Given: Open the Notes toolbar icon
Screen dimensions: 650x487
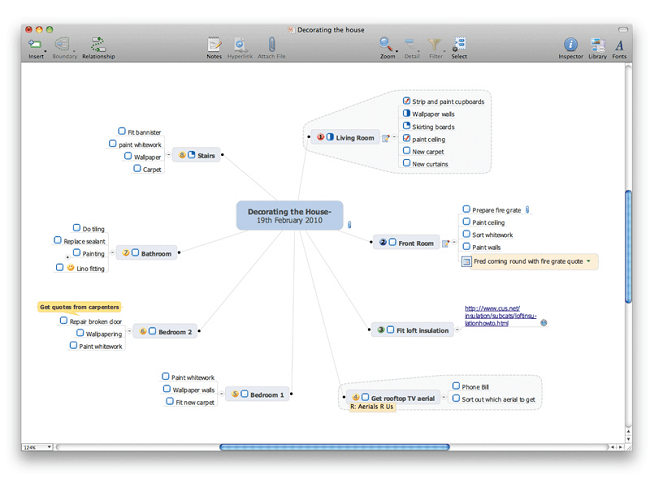Looking at the screenshot, I should pyautogui.click(x=214, y=44).
